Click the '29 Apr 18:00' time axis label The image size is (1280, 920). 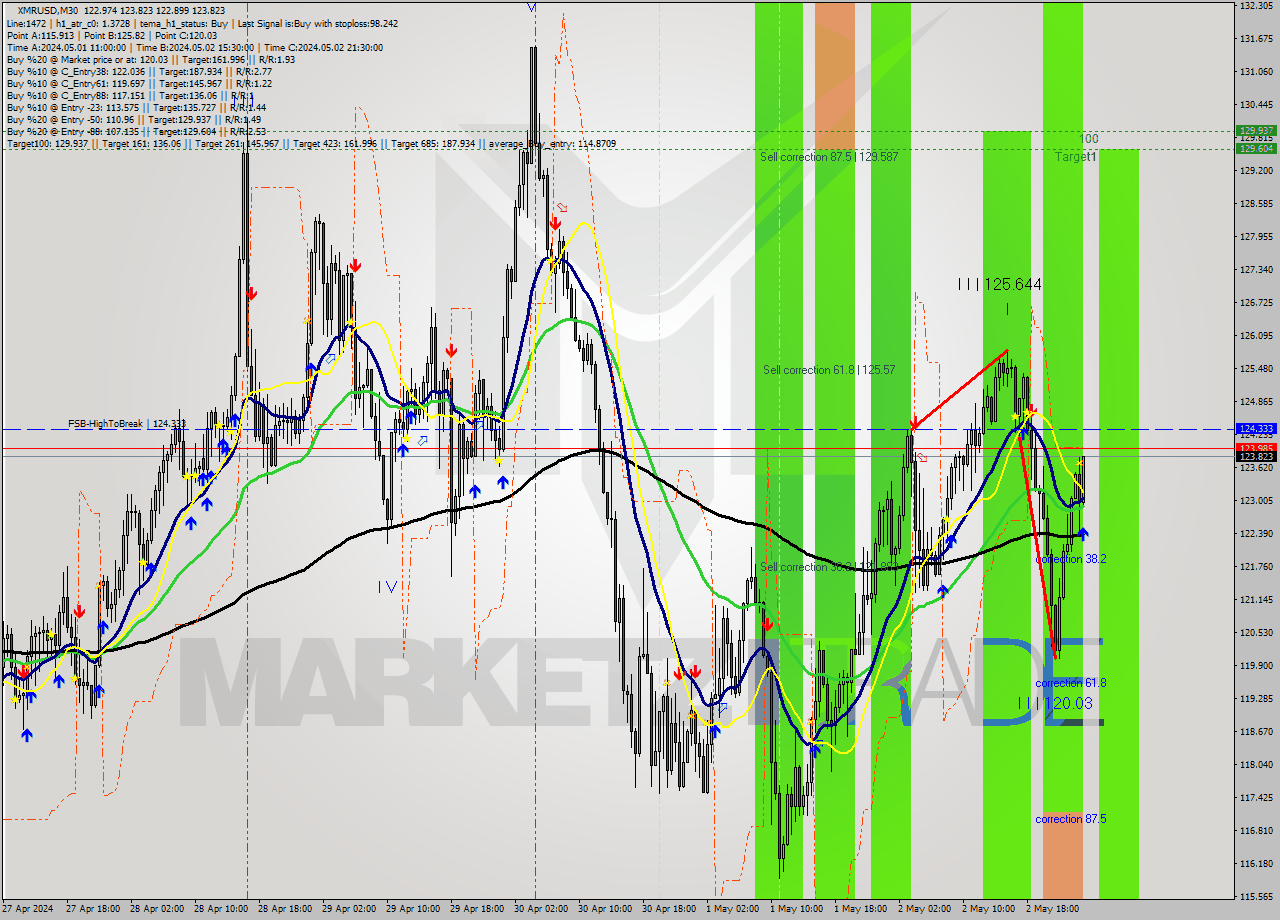(x=477, y=910)
